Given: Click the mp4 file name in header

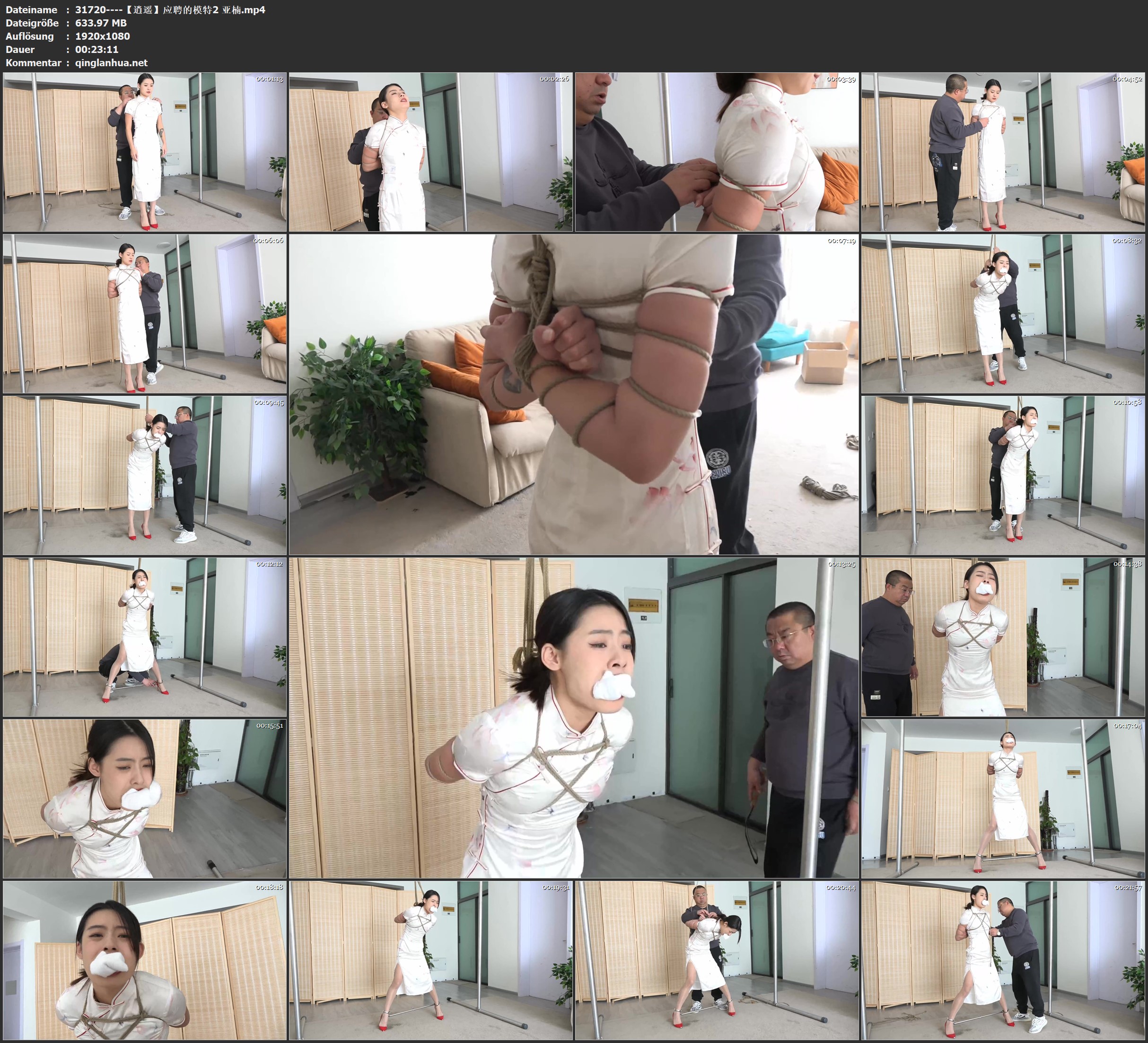Looking at the screenshot, I should pos(170,9).
